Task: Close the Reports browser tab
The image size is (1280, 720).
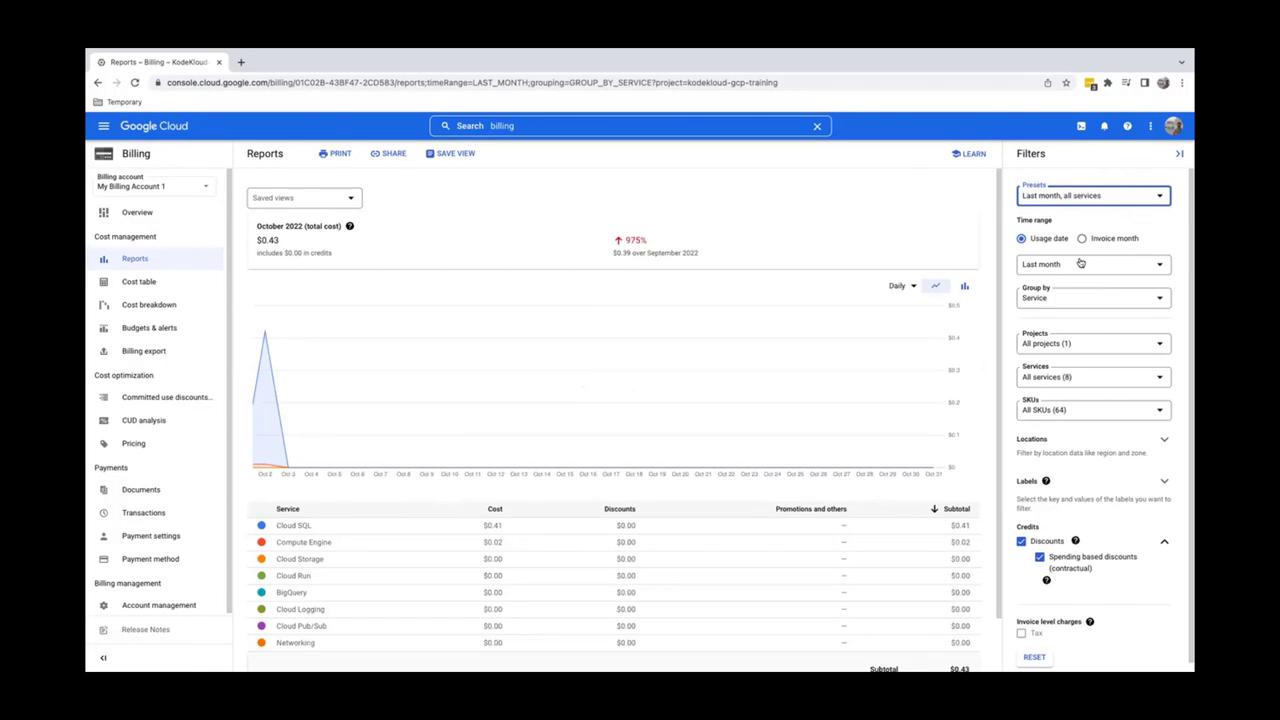Action: [x=219, y=62]
